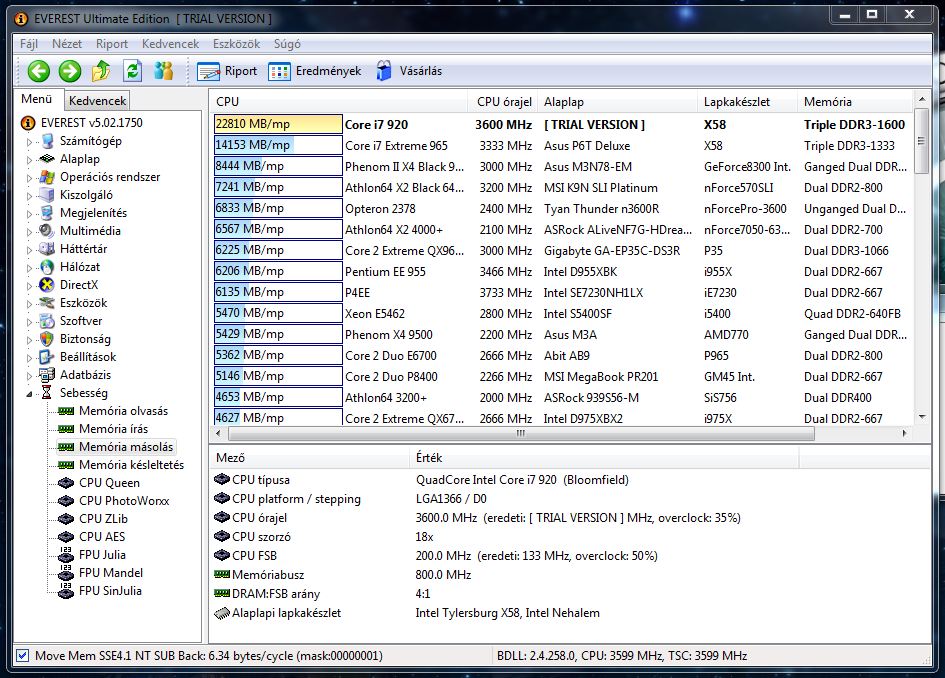The image size is (945, 678).
Task: Select the Biztonság shield icon
Action: coord(47,339)
